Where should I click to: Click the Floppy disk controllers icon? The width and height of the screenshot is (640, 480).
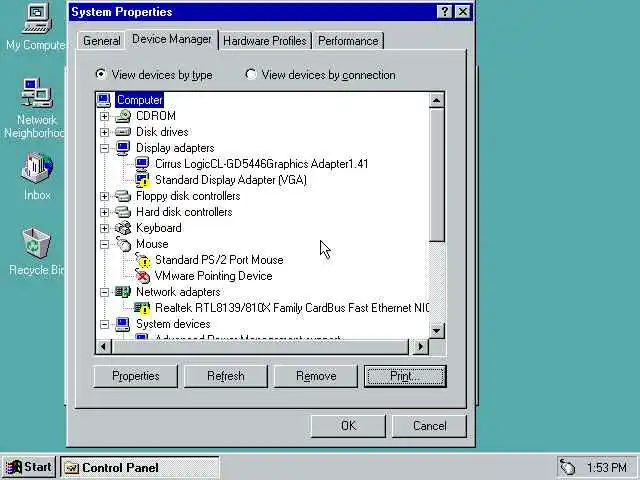(123, 196)
